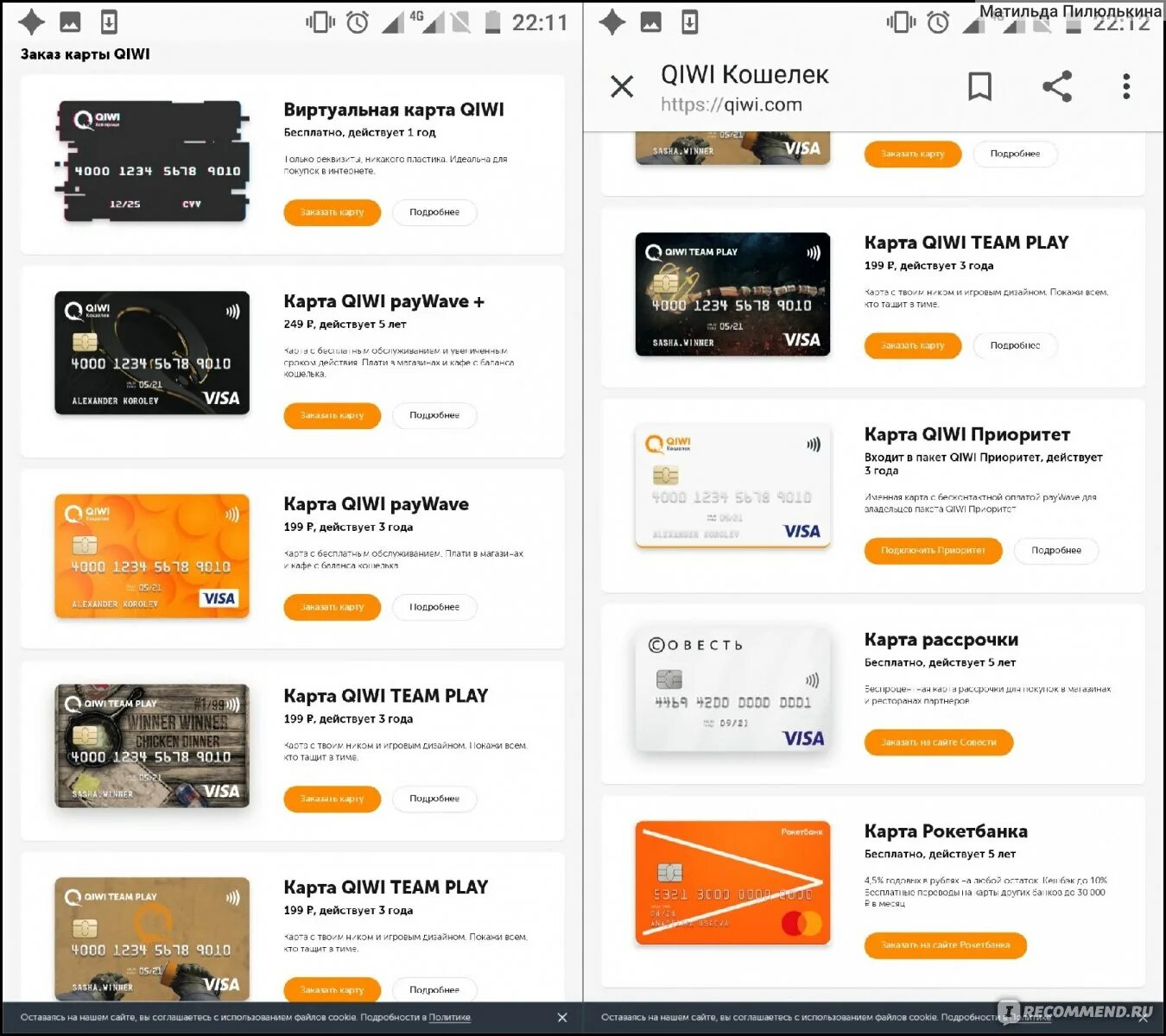Tap the tan TEAM PLAY card image on left
The image size is (1166, 1036).
pos(152,938)
